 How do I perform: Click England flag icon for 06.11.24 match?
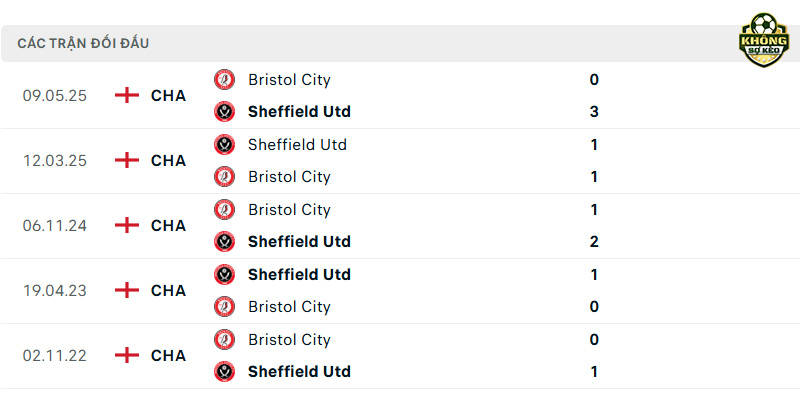pyautogui.click(x=127, y=225)
